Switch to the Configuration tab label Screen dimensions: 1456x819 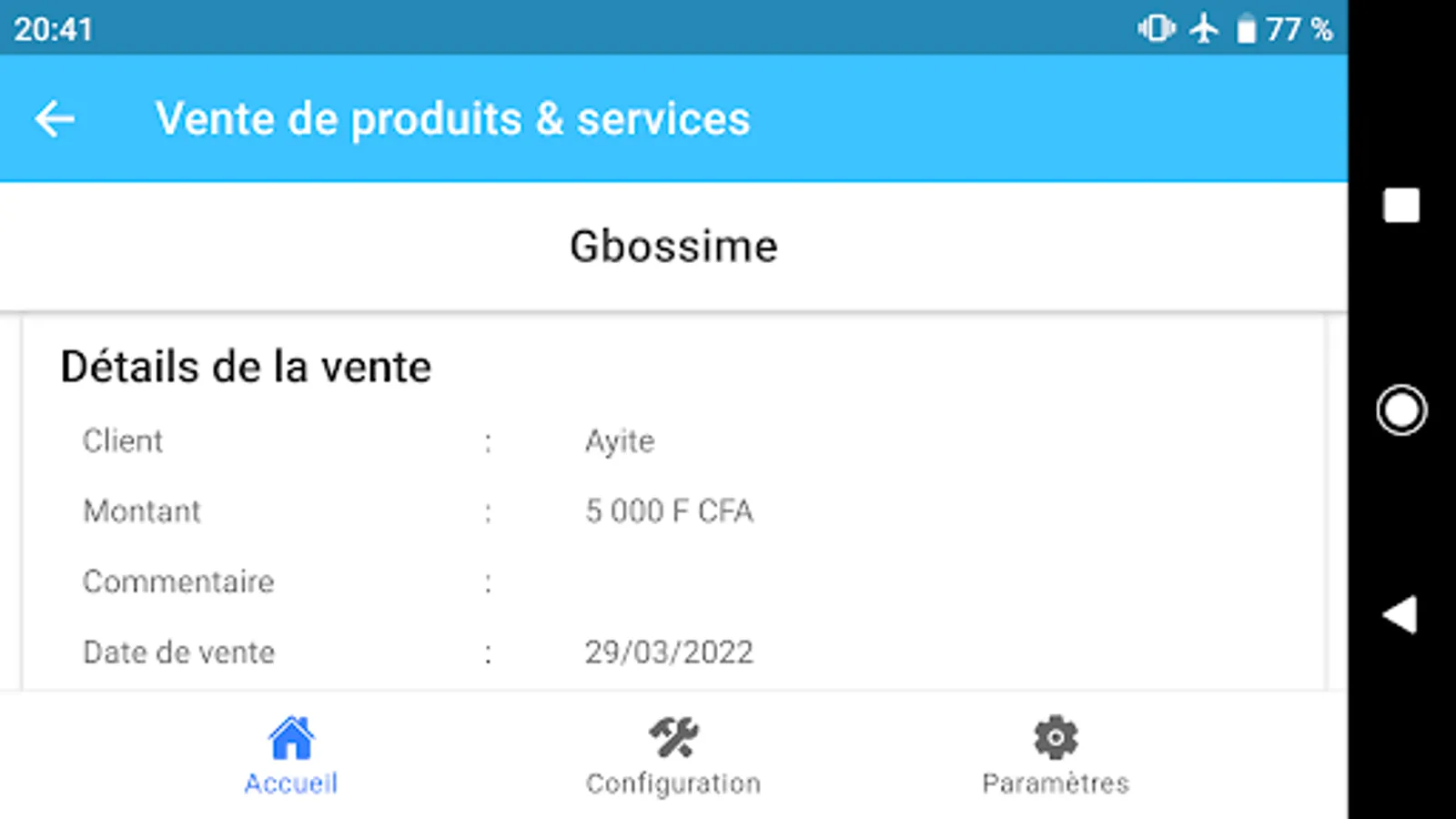pos(673,784)
